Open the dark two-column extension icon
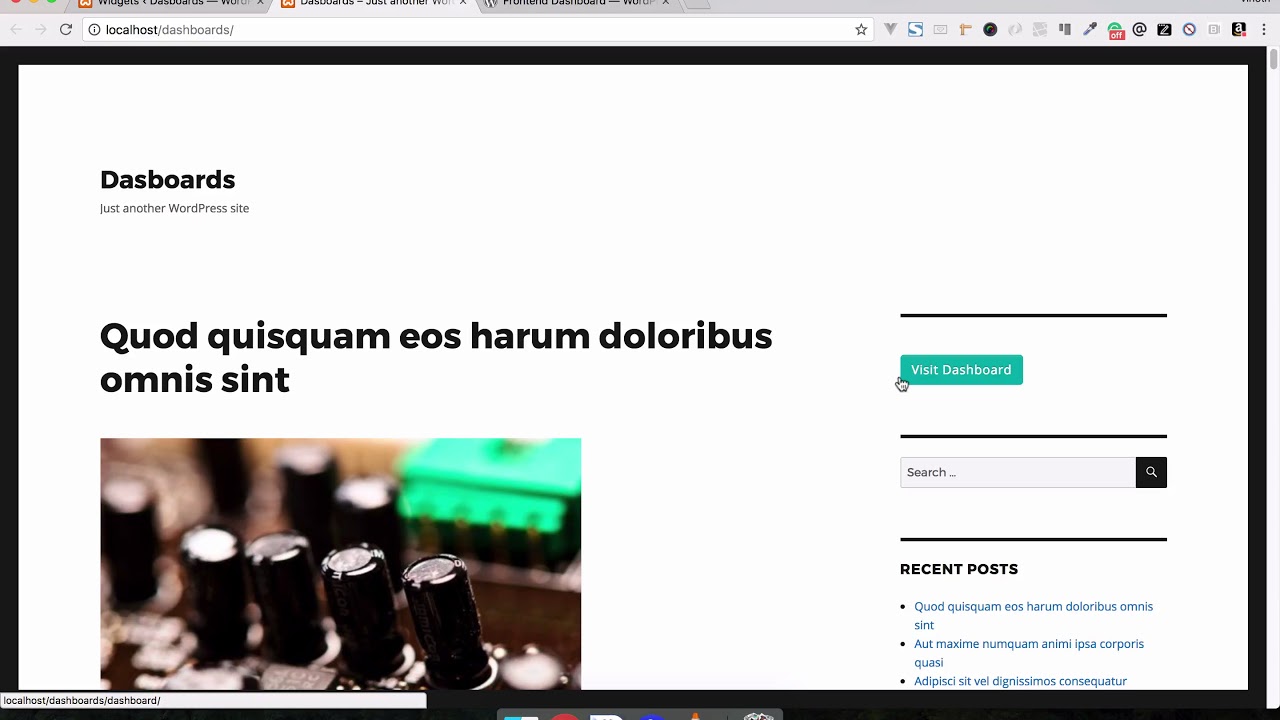1280x720 pixels. (1065, 30)
